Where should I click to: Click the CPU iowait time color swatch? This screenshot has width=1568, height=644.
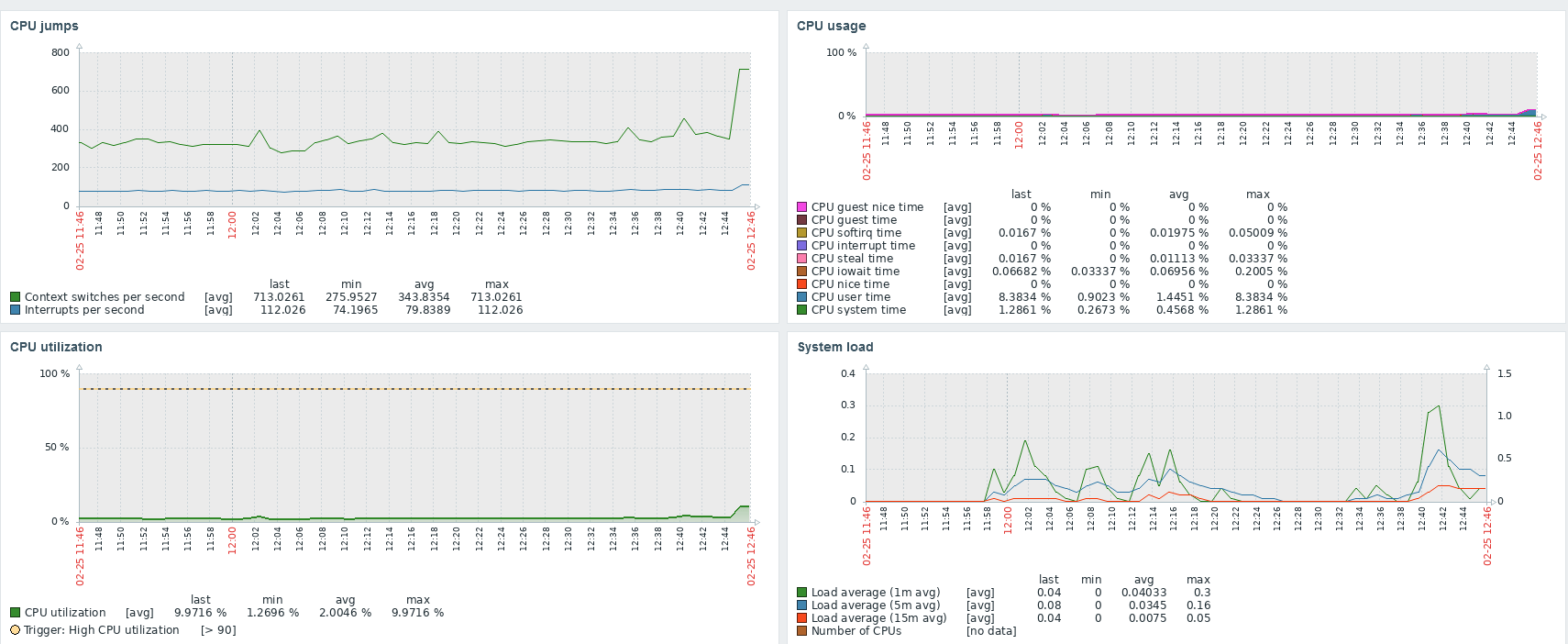point(802,272)
